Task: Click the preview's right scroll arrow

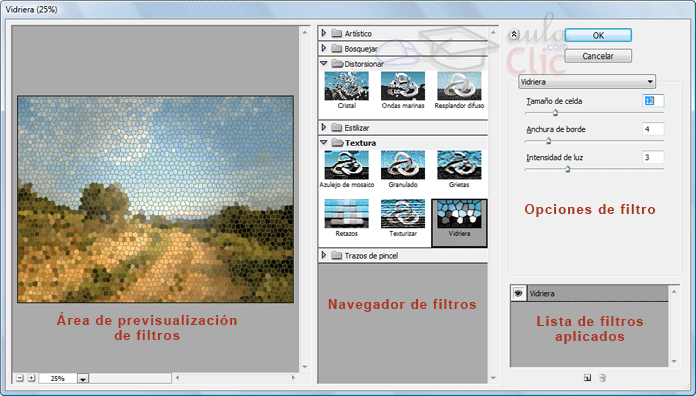Action: tap(293, 378)
